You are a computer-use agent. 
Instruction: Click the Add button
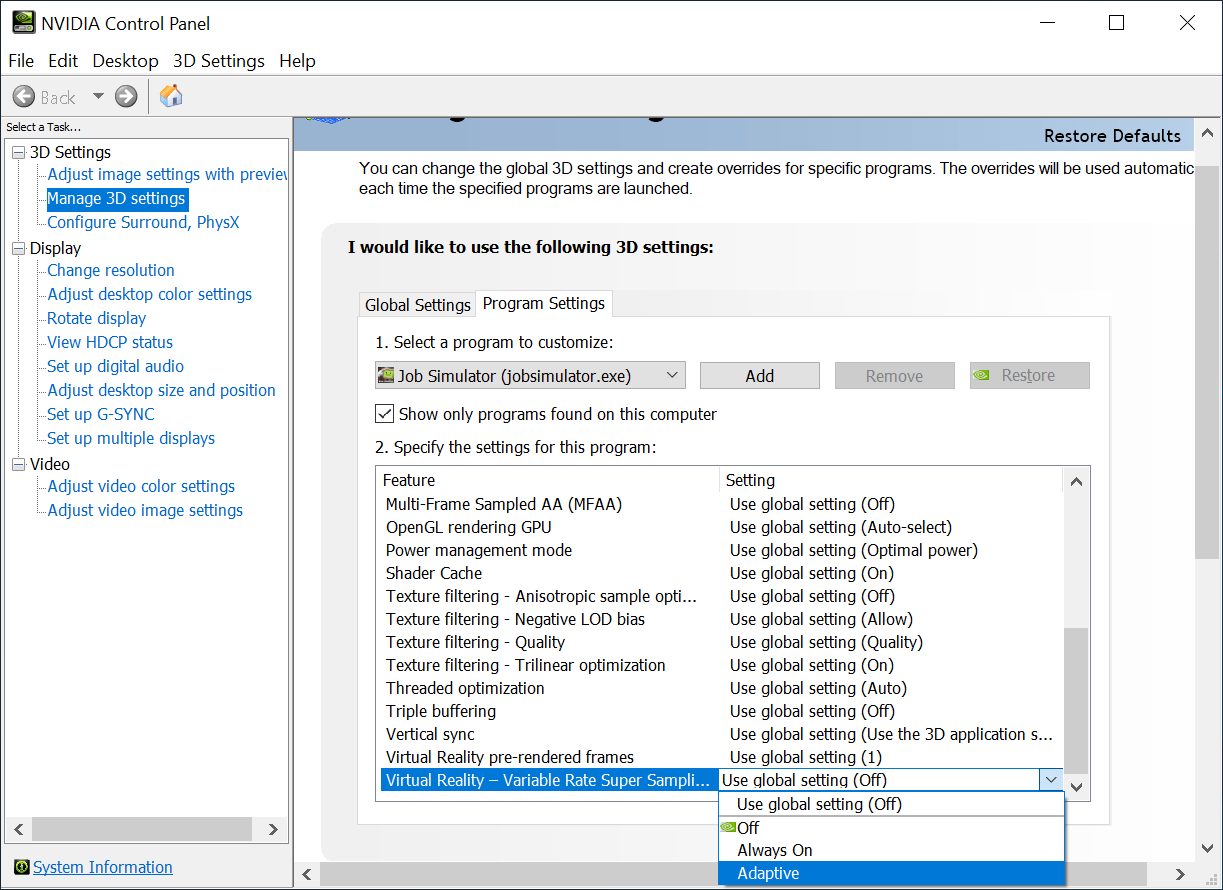[760, 376]
